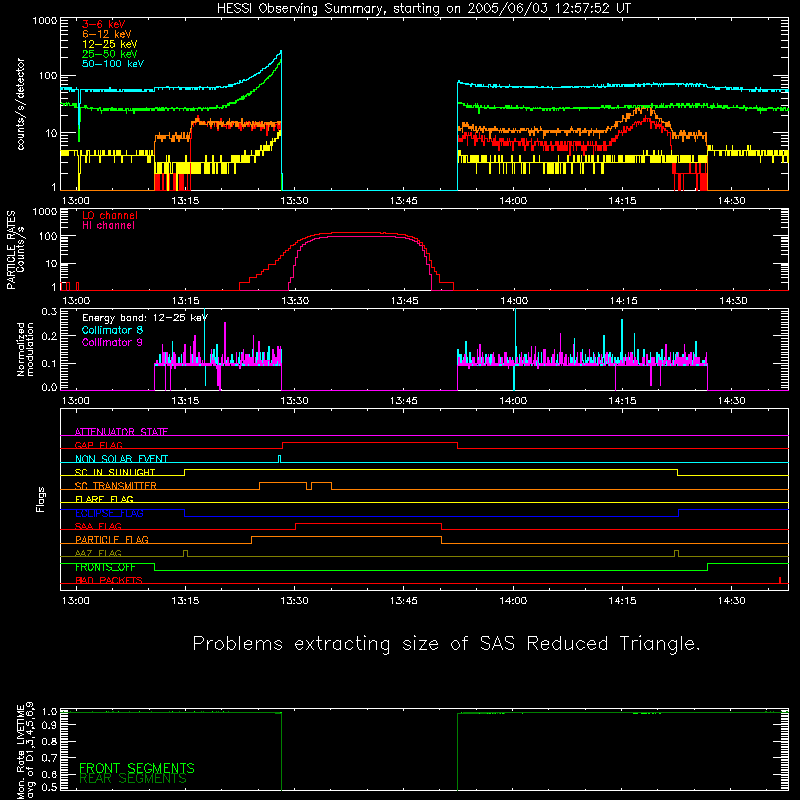
Task: Click the counts/s/detector axis label
Action: click(x=21, y=104)
